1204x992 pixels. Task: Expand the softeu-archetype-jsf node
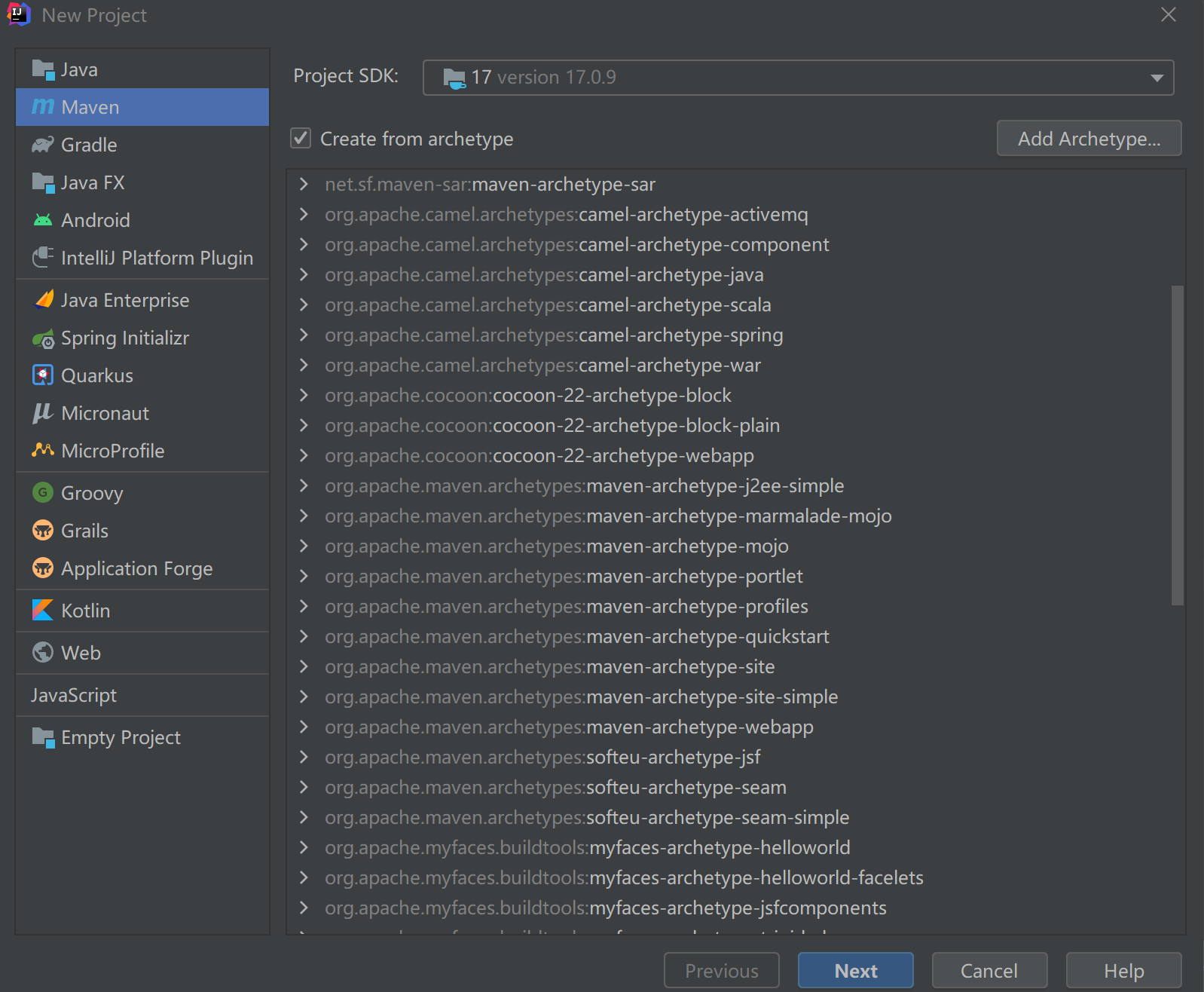(304, 757)
